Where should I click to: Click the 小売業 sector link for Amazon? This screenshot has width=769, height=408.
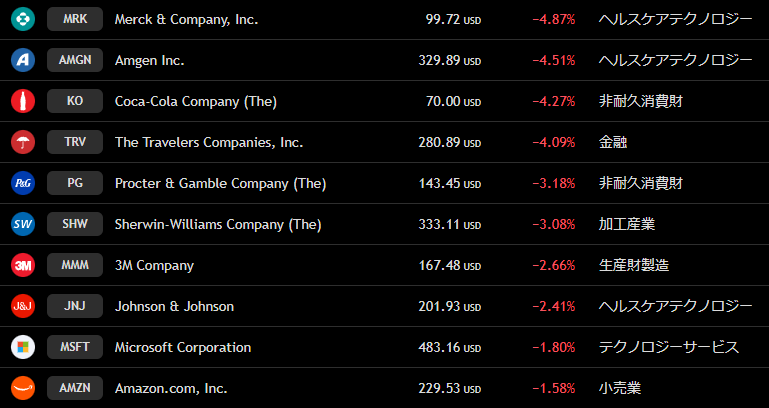coord(620,388)
